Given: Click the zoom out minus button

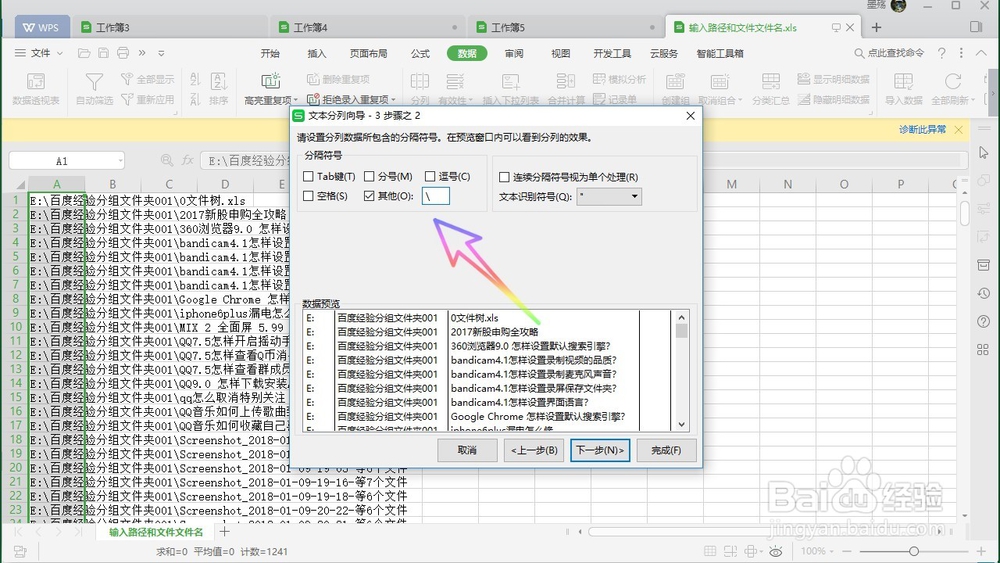Looking at the screenshot, I should (x=847, y=551).
